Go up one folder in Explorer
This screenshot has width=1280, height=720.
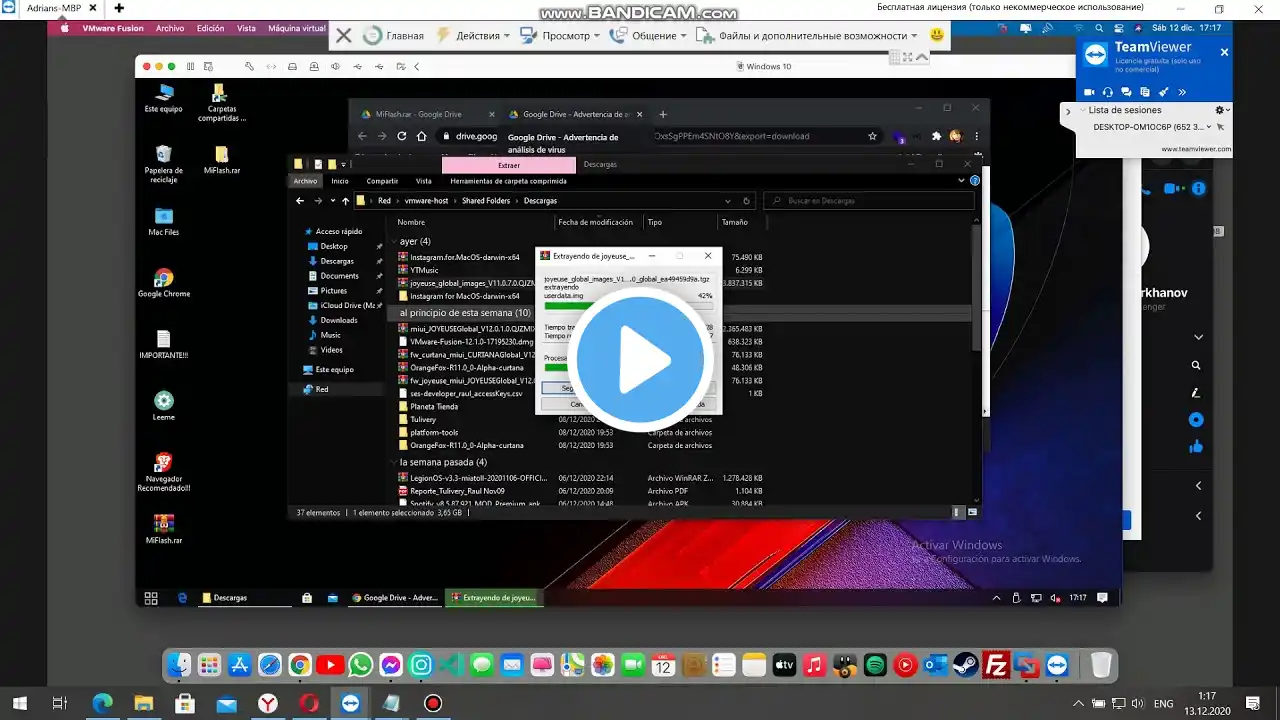point(345,201)
